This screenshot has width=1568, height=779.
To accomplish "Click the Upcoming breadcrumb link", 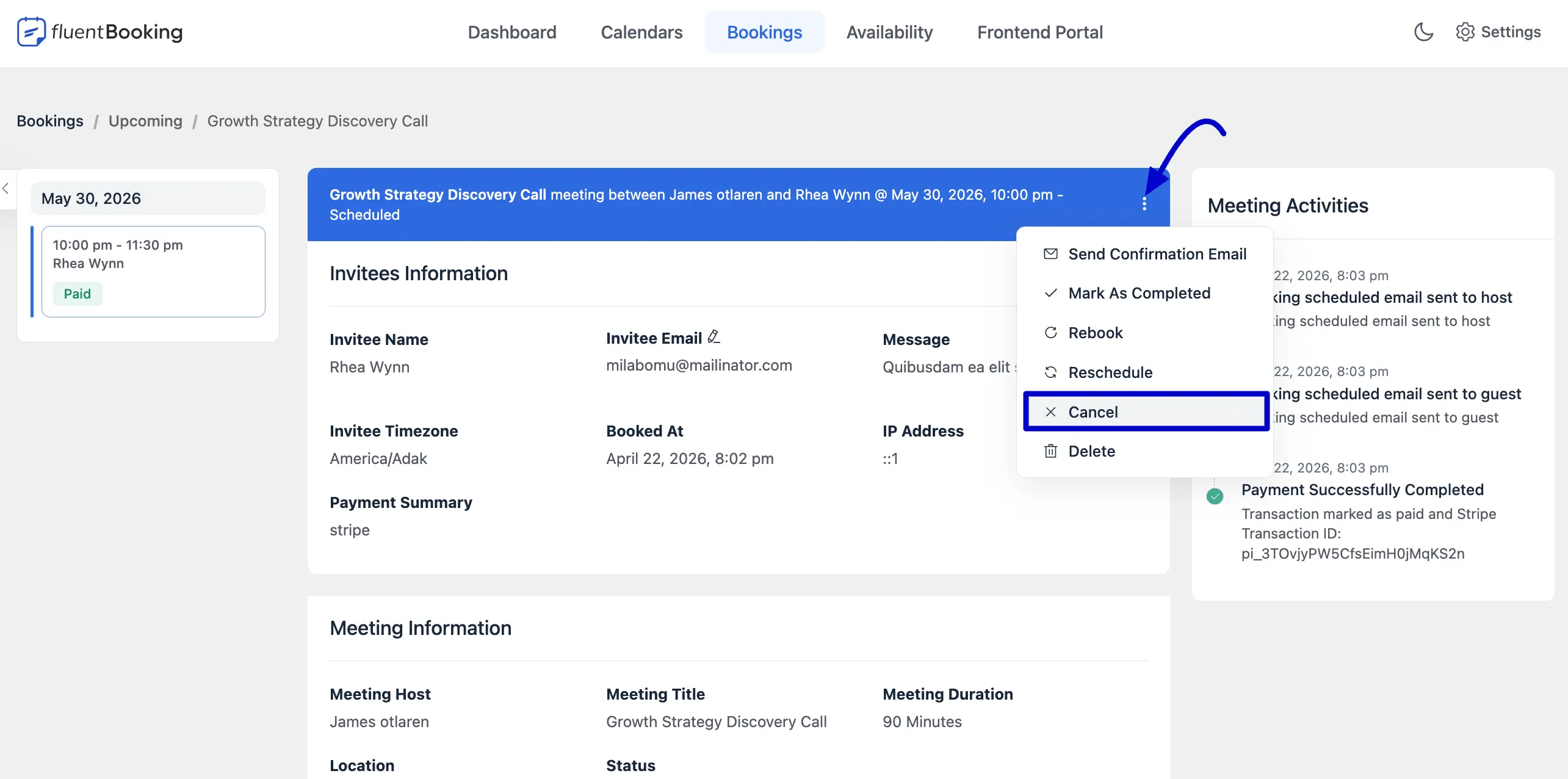I will pos(145,121).
